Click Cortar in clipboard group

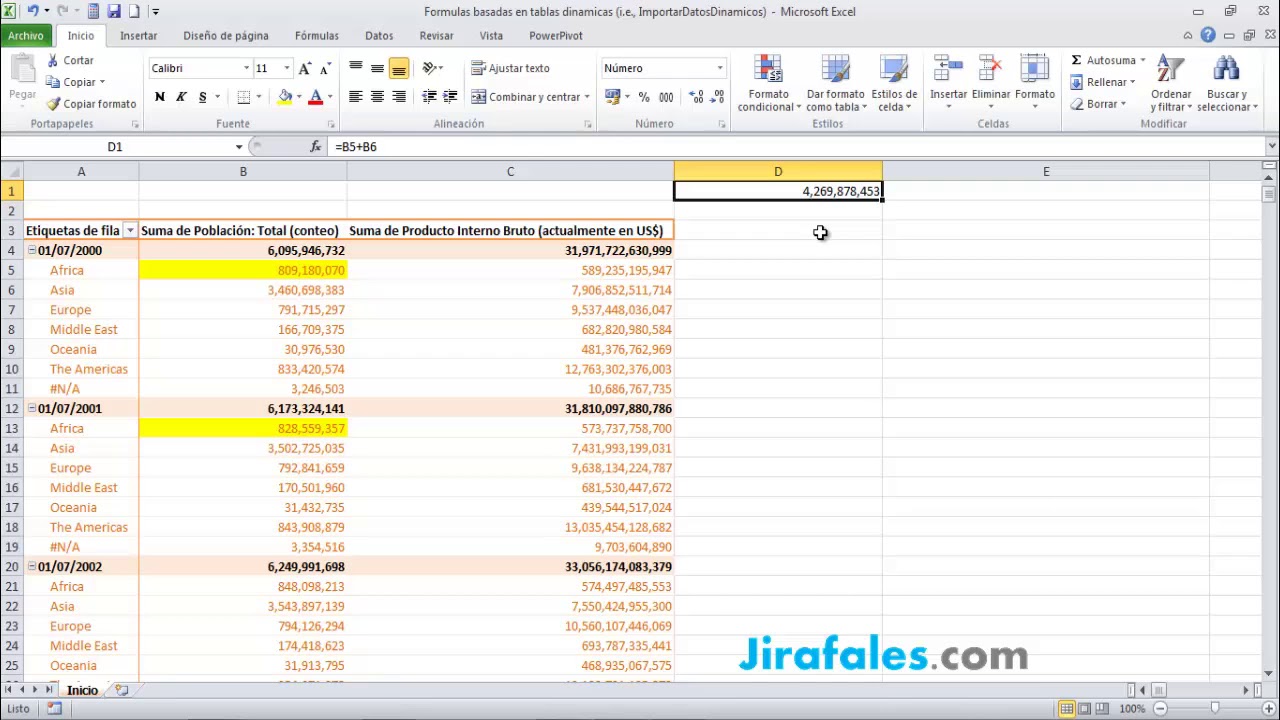pos(70,60)
